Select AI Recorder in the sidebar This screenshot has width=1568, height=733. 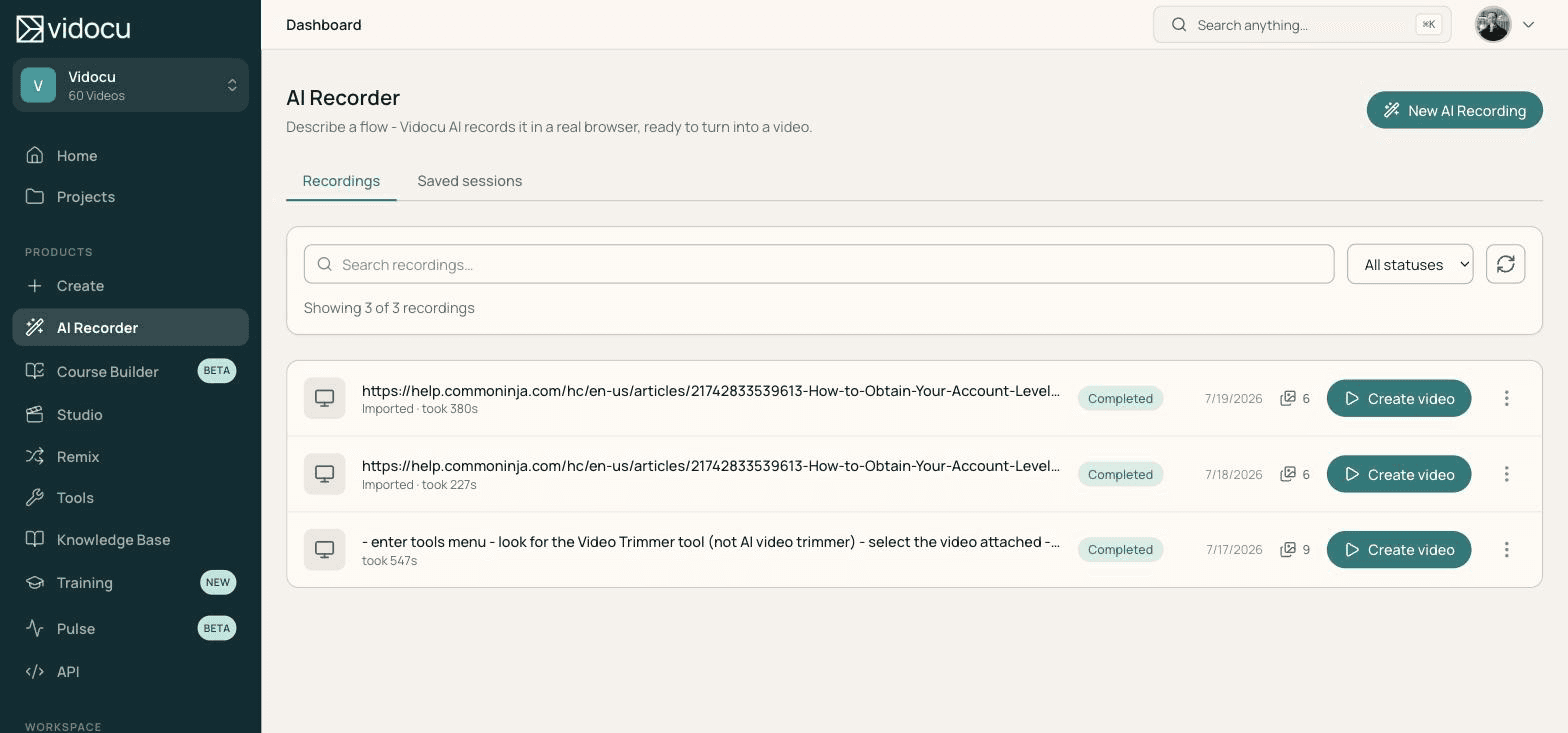tap(130, 327)
